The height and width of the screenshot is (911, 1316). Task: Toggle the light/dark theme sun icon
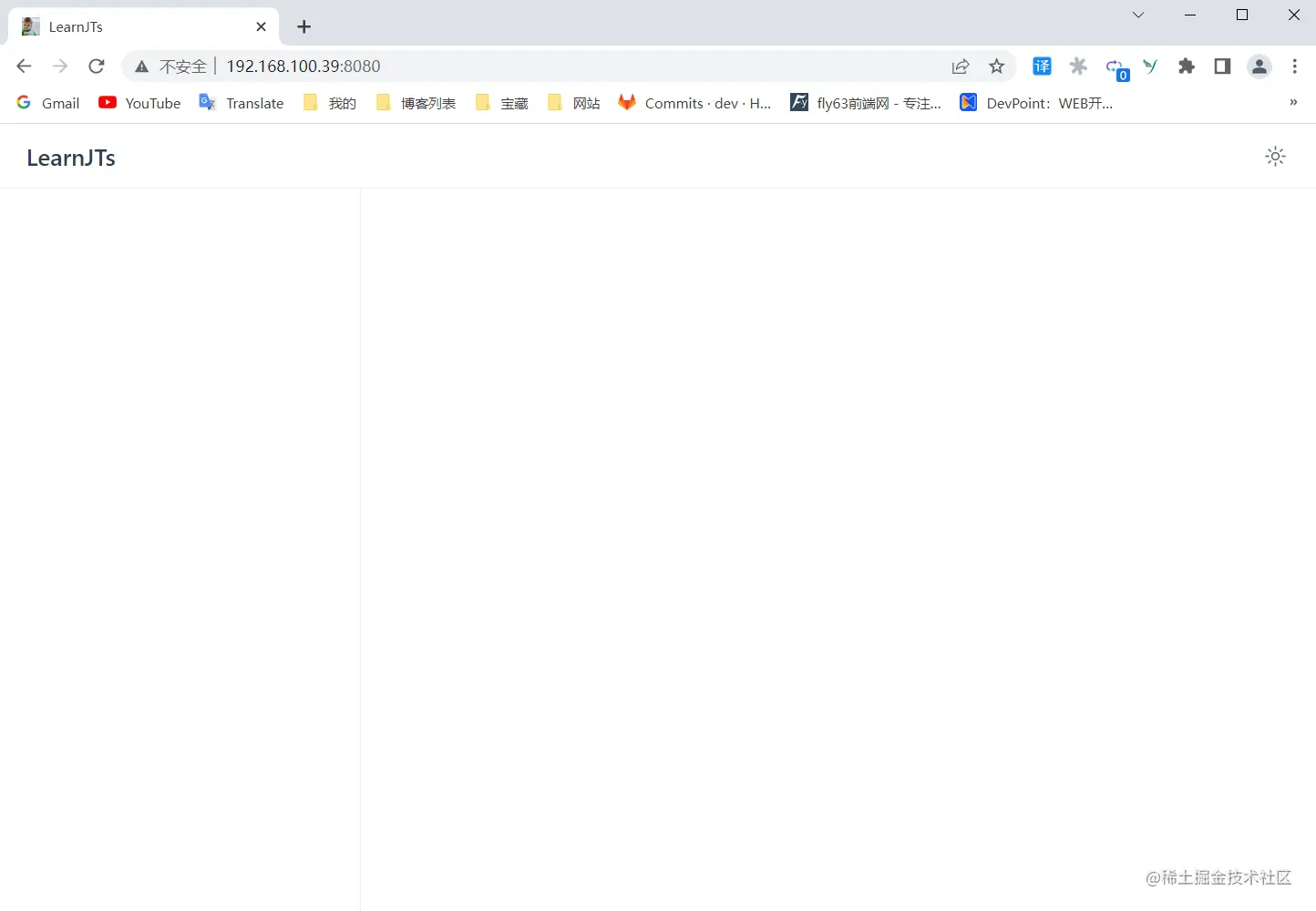[x=1275, y=157]
